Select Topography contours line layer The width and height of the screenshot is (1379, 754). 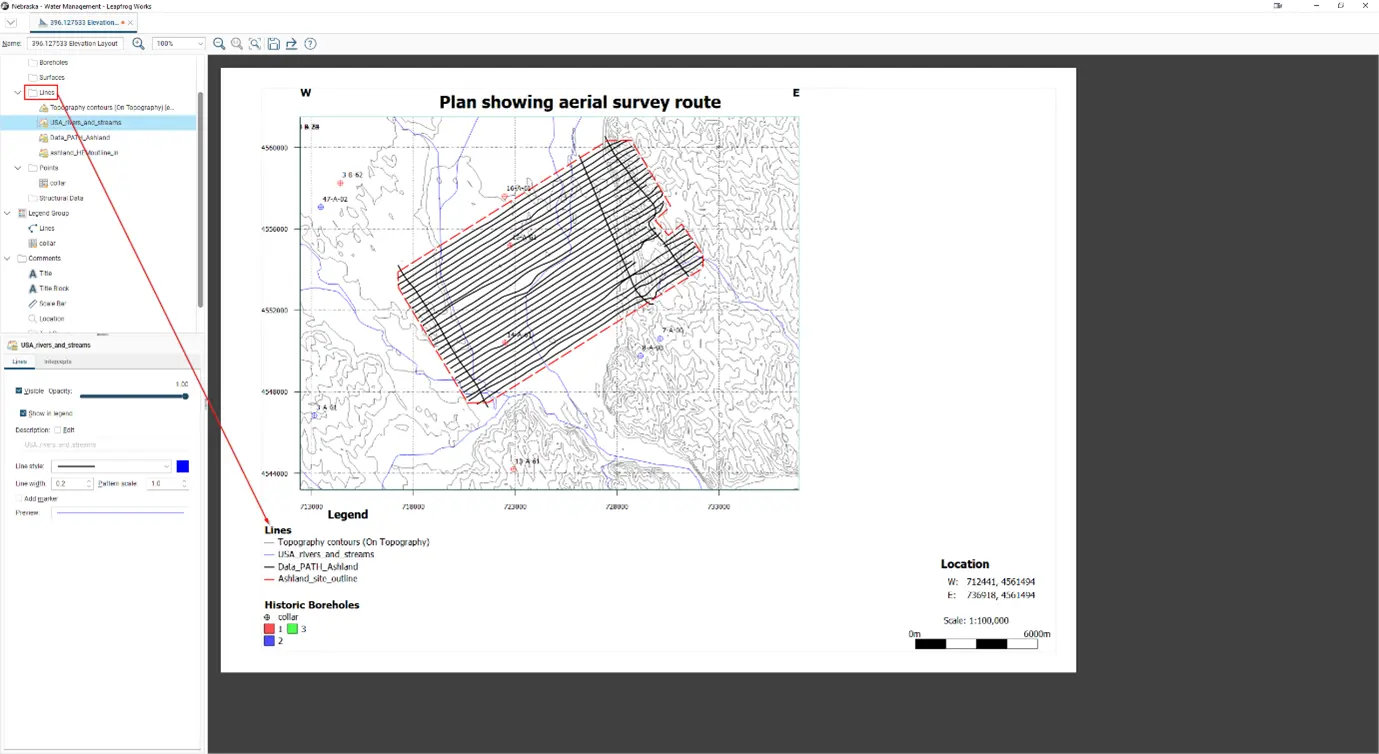pos(106,107)
